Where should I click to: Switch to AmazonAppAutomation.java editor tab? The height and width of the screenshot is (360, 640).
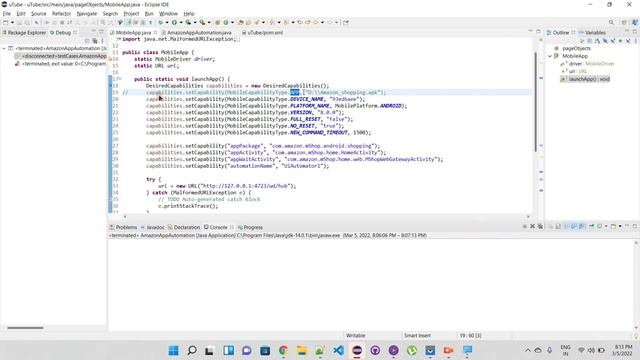coord(199,32)
